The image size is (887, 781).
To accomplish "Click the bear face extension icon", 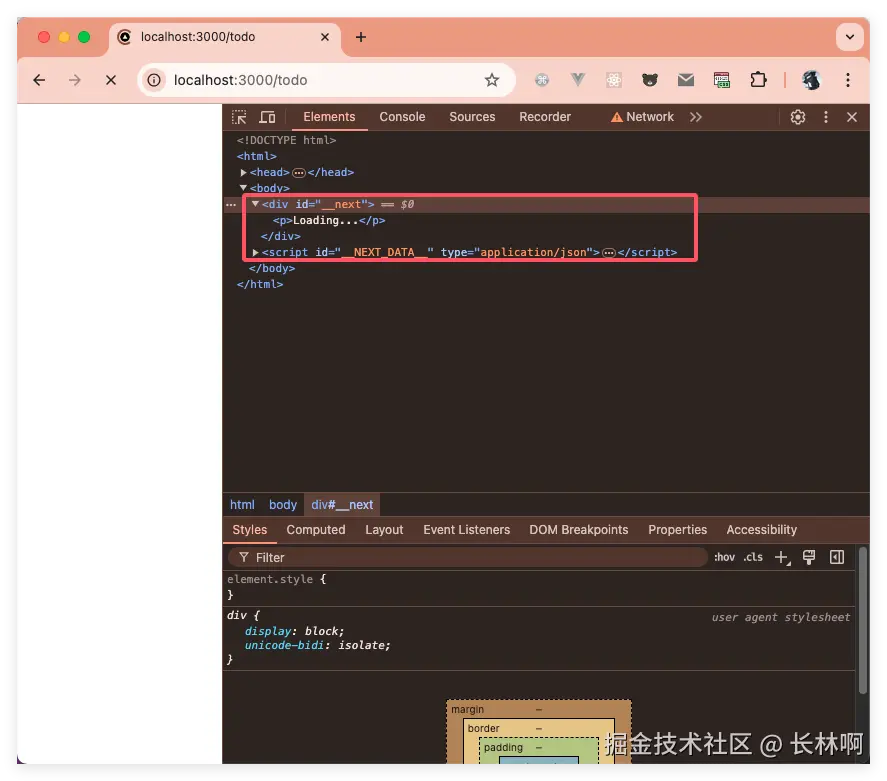I will point(649,80).
